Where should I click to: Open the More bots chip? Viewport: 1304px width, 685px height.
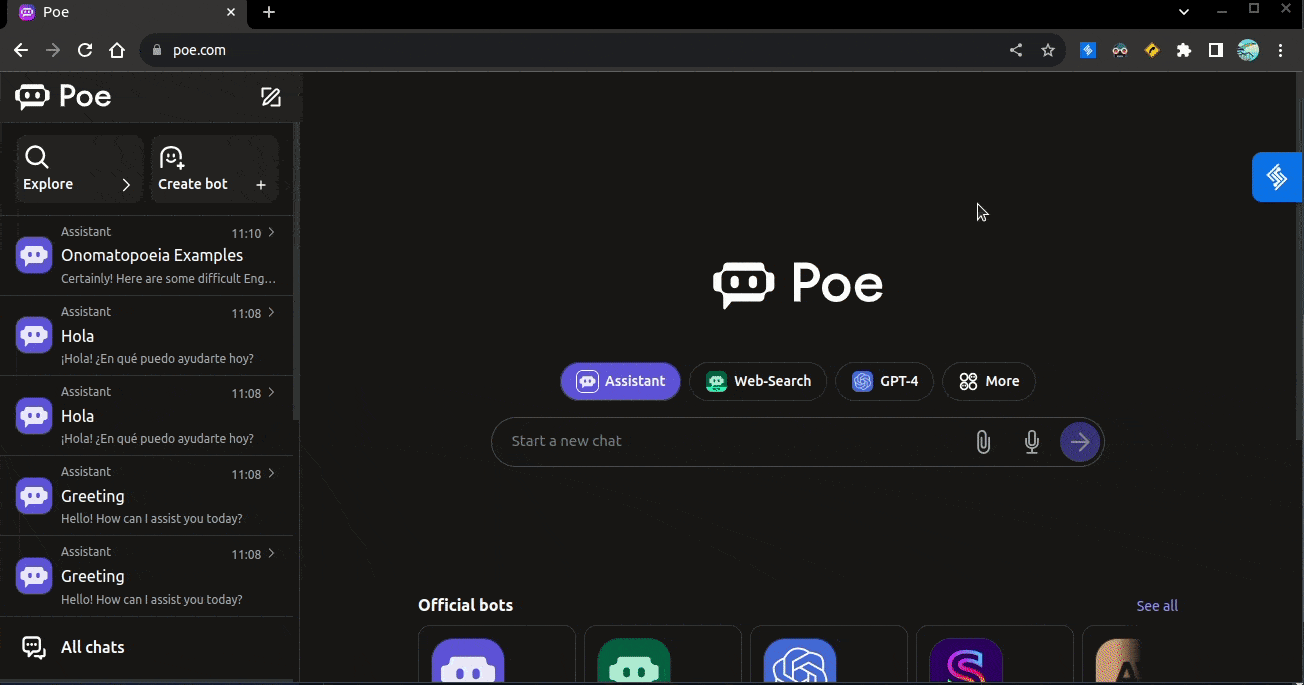click(989, 381)
